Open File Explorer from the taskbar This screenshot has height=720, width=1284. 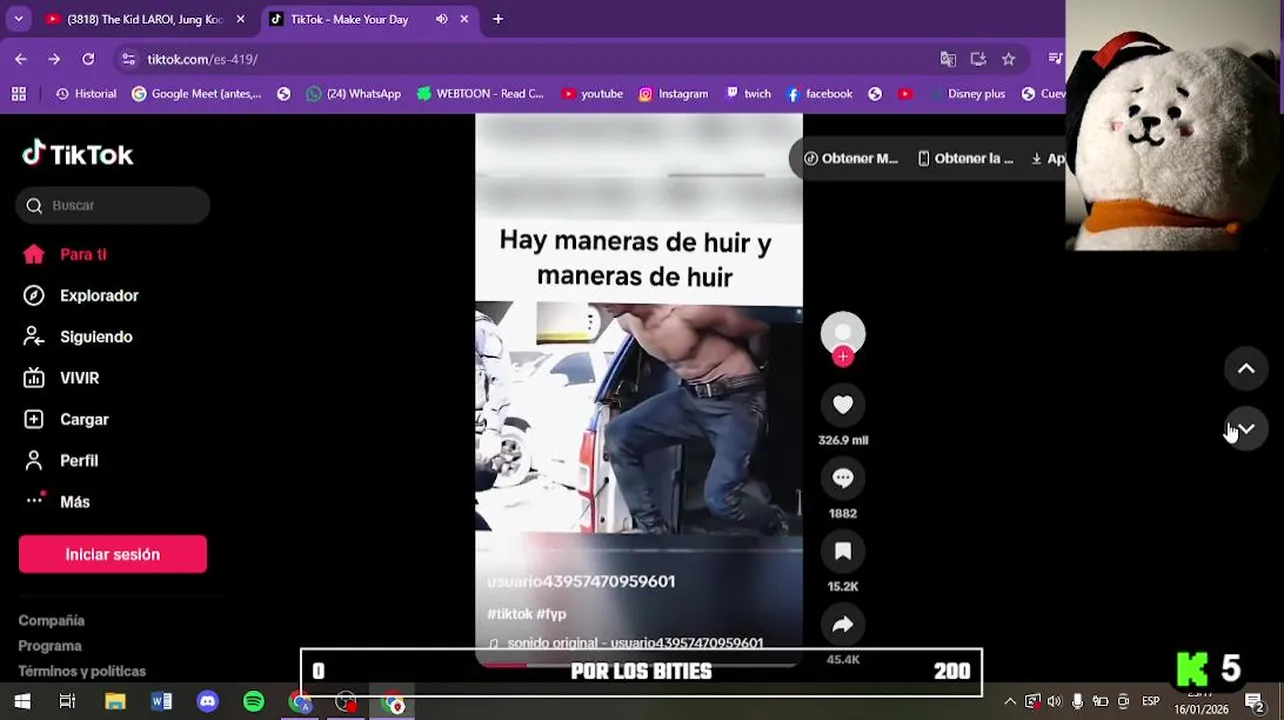point(115,702)
